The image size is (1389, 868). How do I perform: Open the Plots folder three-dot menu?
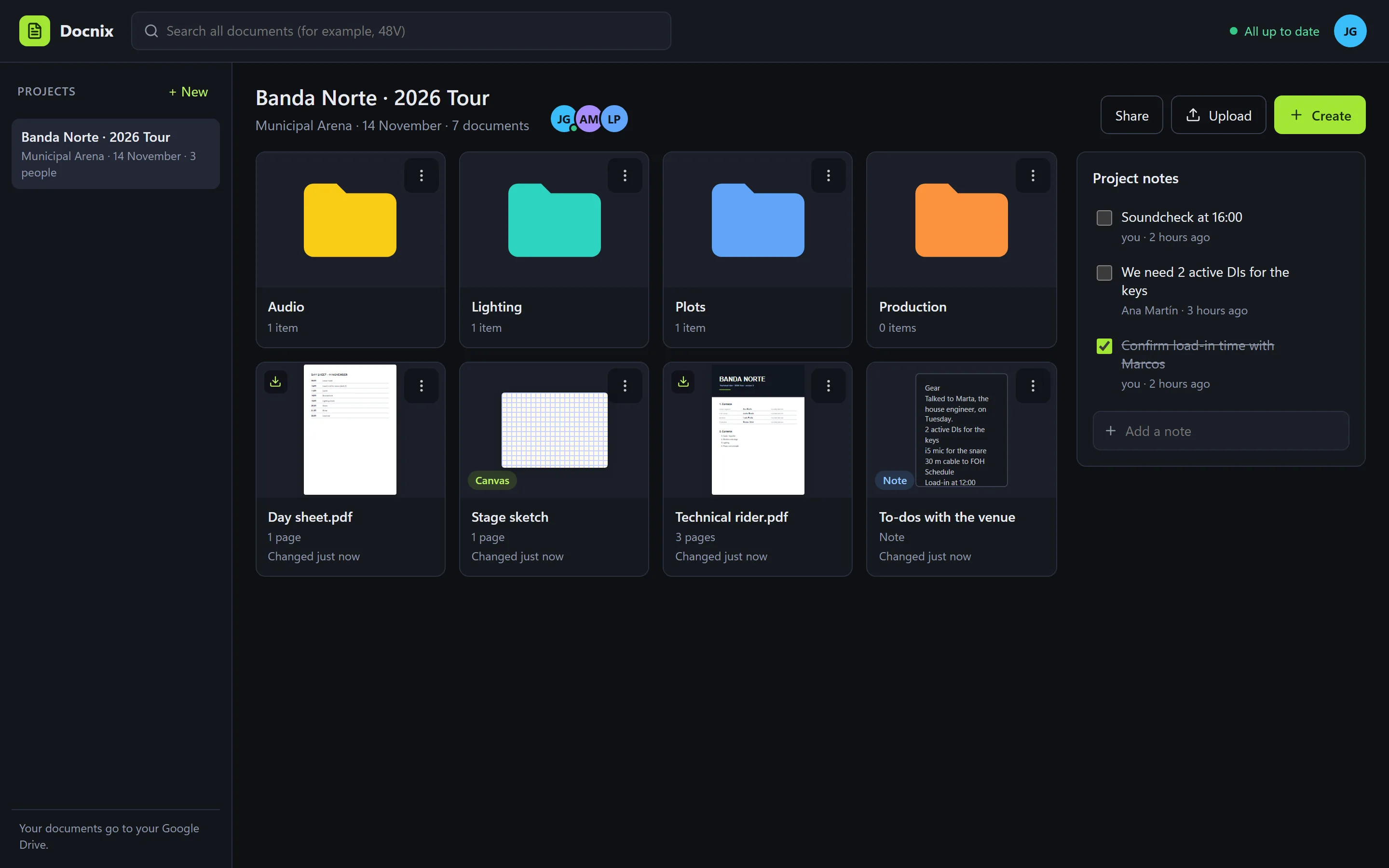[x=828, y=176]
